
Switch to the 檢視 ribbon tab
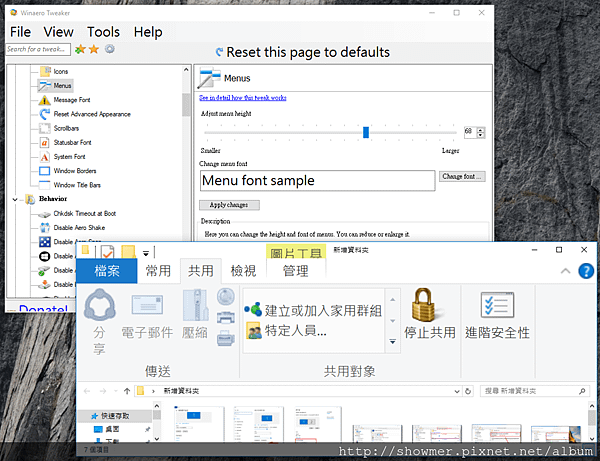point(243,271)
